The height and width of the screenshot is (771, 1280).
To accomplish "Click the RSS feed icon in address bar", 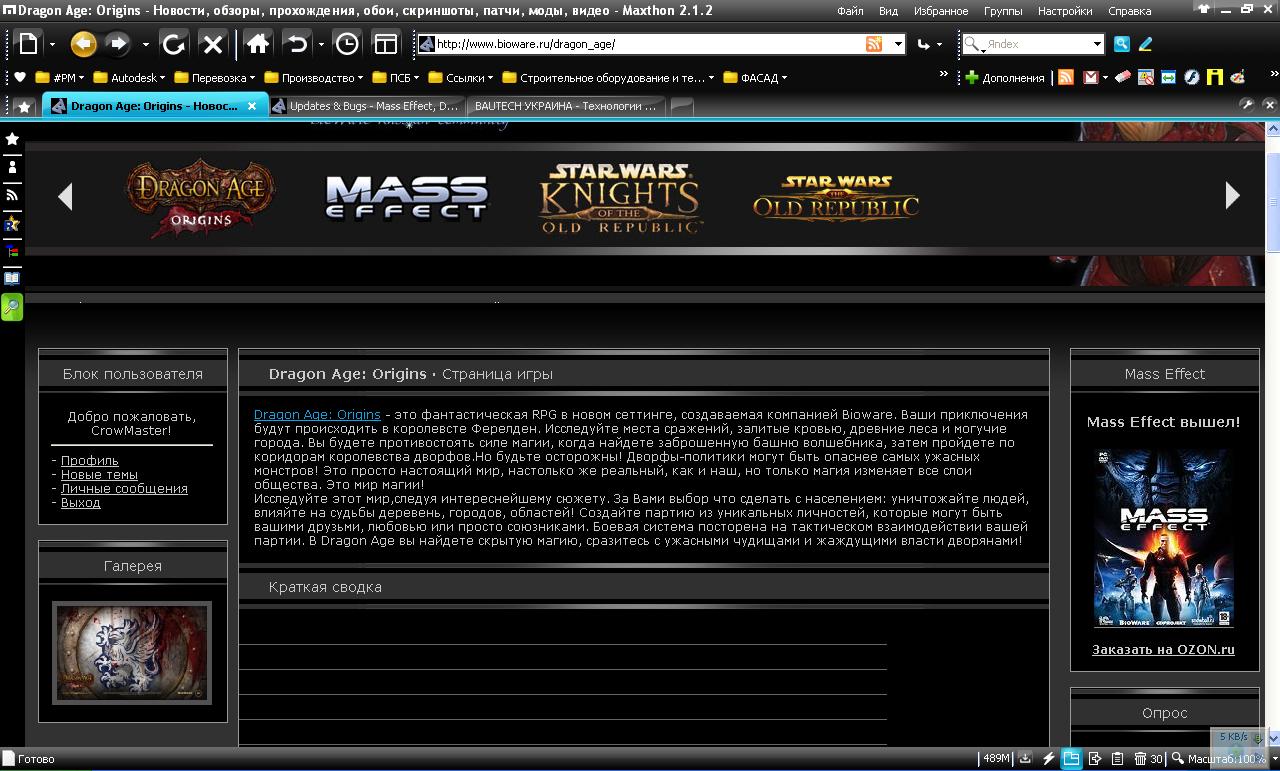I will (874, 44).
